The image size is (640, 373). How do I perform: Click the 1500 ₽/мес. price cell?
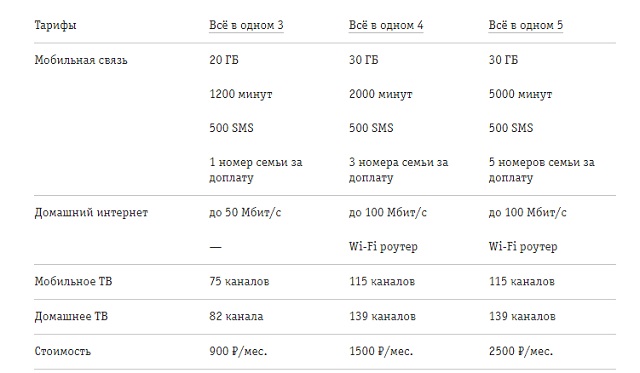point(381,351)
